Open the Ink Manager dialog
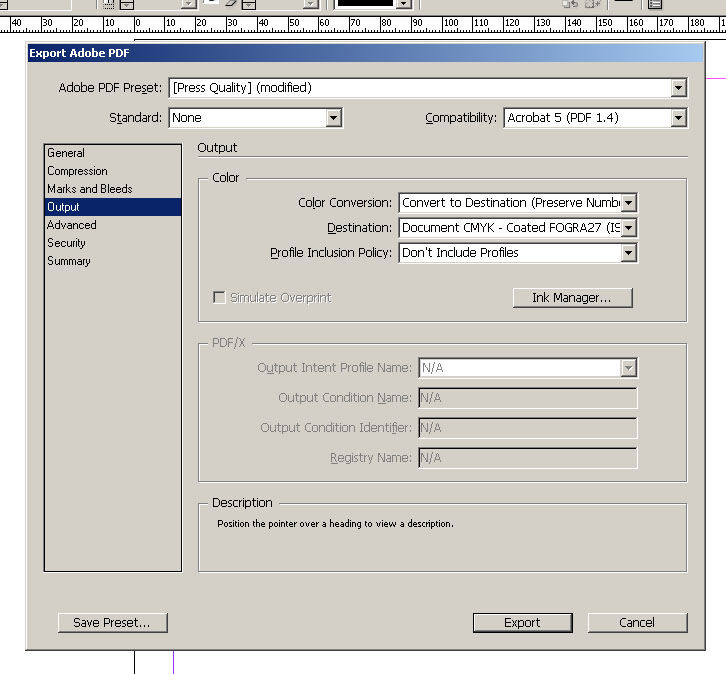 click(572, 298)
